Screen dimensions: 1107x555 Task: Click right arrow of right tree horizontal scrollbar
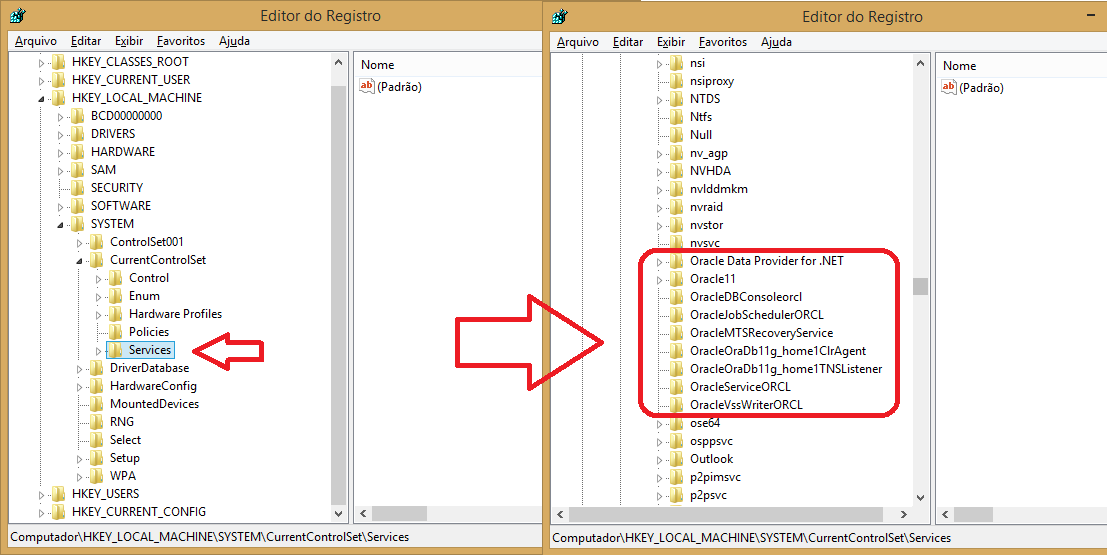coord(904,514)
